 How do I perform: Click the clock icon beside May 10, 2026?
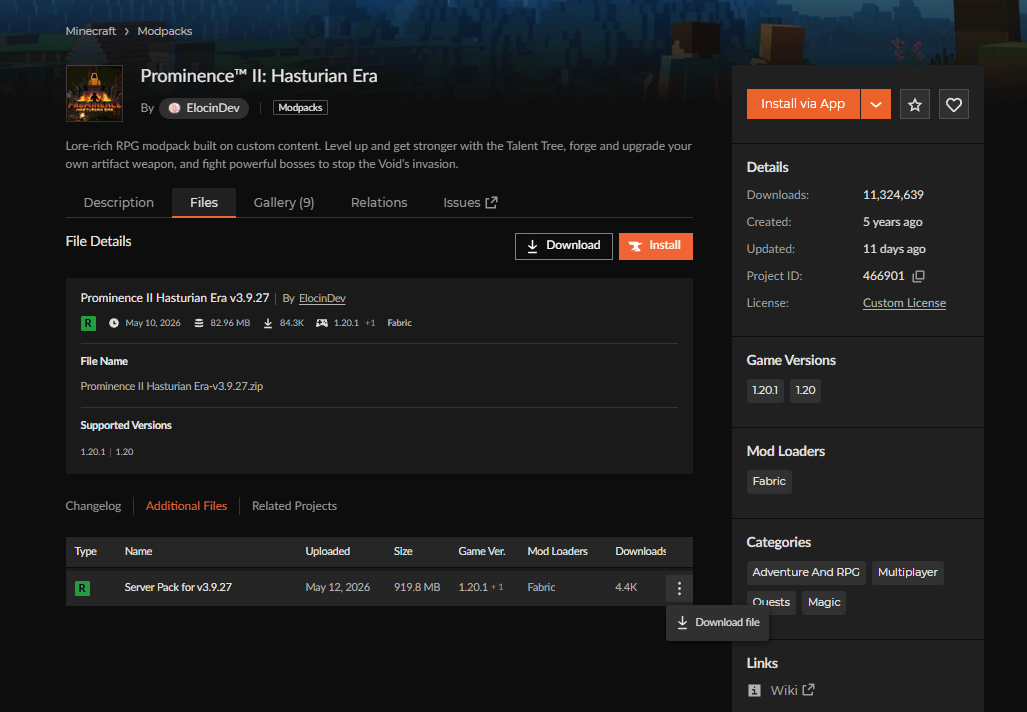114,323
